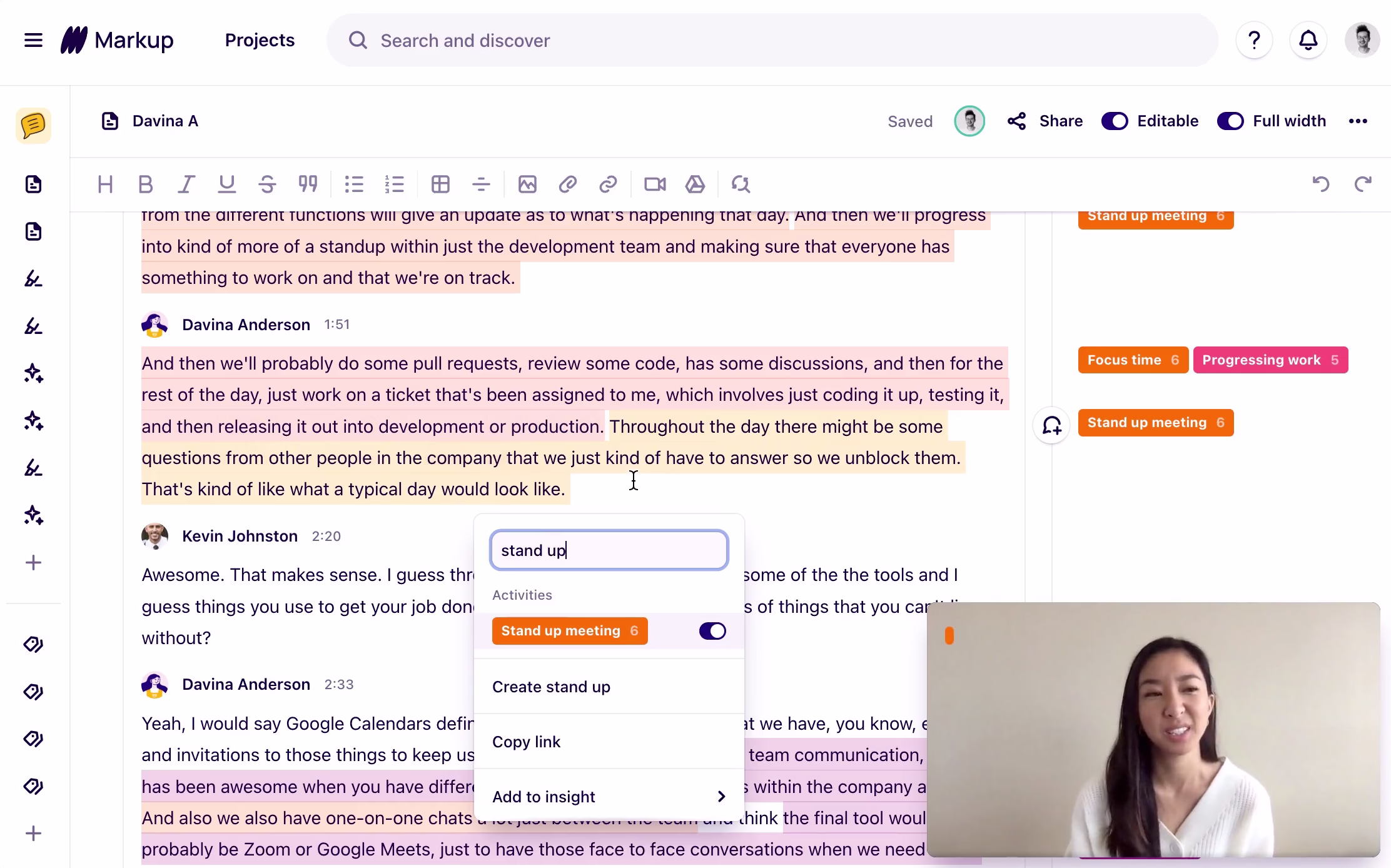
Task: Open the three-dot more options menu
Action: point(1358,121)
